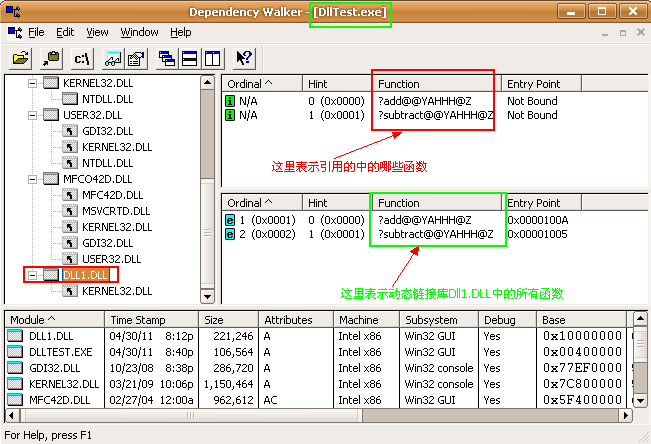The height and width of the screenshot is (444, 651).
Task: Collapse the top-level KERNEL32.DLL tree node
Action: coord(32,83)
